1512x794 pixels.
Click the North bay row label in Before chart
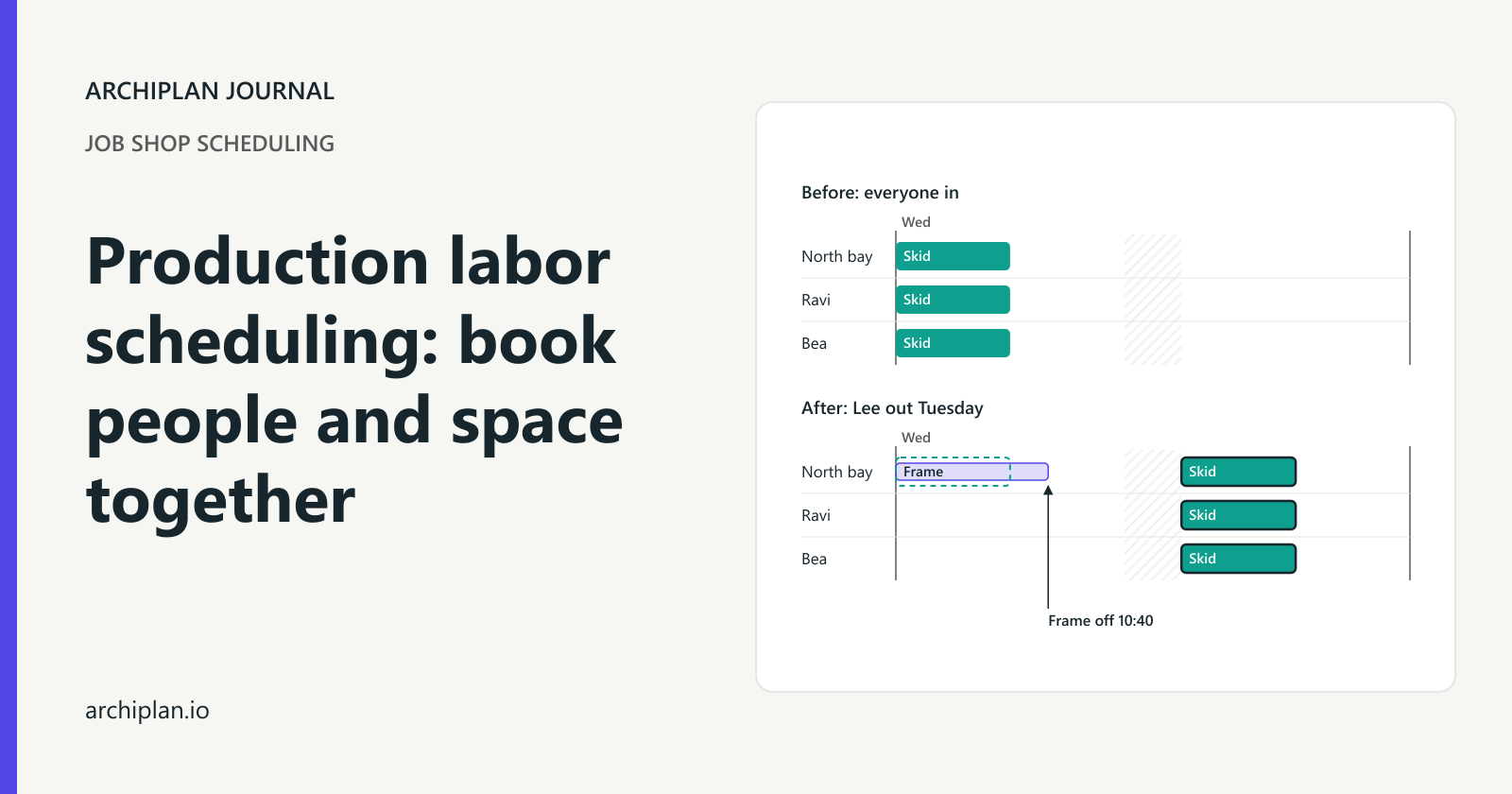(836, 256)
